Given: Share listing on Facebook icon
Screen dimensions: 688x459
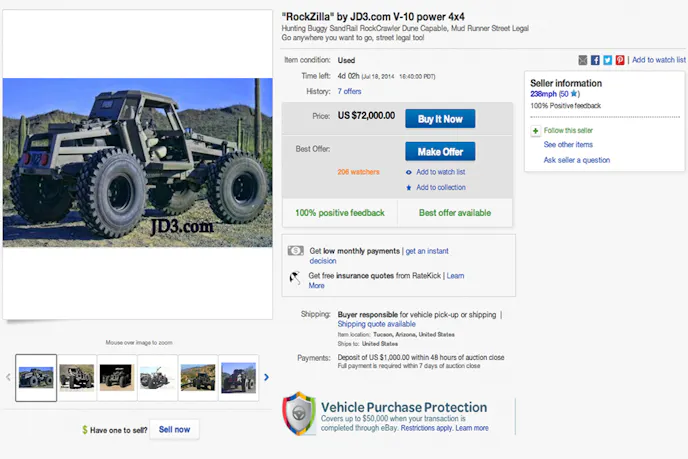Looking at the screenshot, I should 595,60.
